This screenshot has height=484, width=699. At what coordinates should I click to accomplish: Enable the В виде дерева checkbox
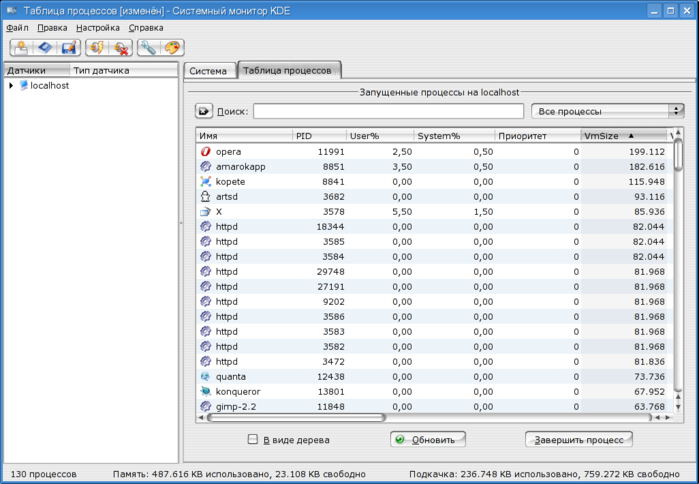tap(253, 439)
